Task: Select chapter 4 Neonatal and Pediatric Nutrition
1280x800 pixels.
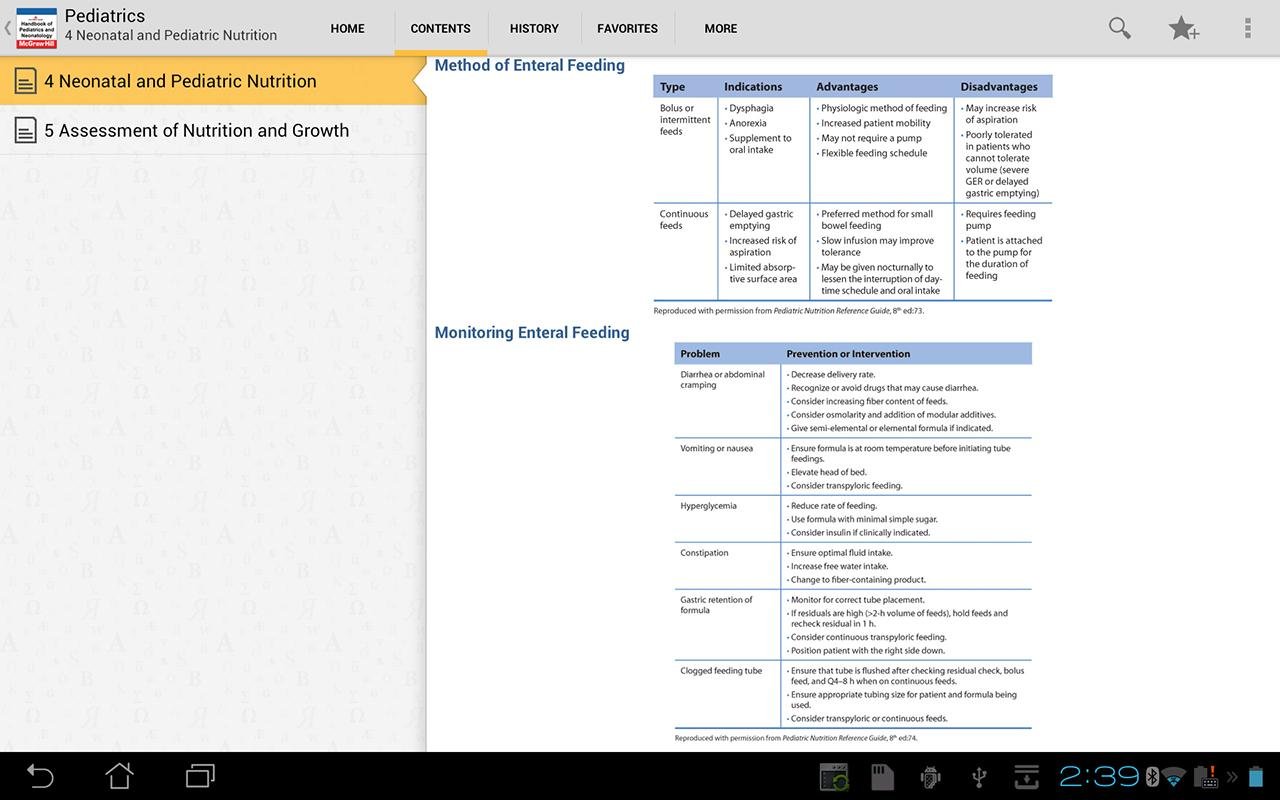Action: [213, 81]
